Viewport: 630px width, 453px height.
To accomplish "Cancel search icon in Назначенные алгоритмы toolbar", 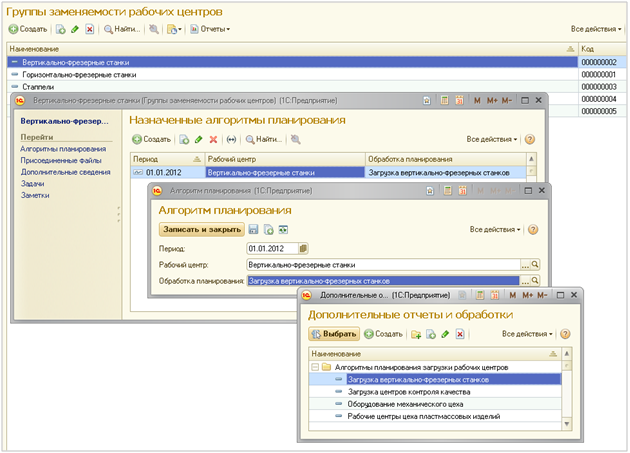I will (x=295, y=139).
